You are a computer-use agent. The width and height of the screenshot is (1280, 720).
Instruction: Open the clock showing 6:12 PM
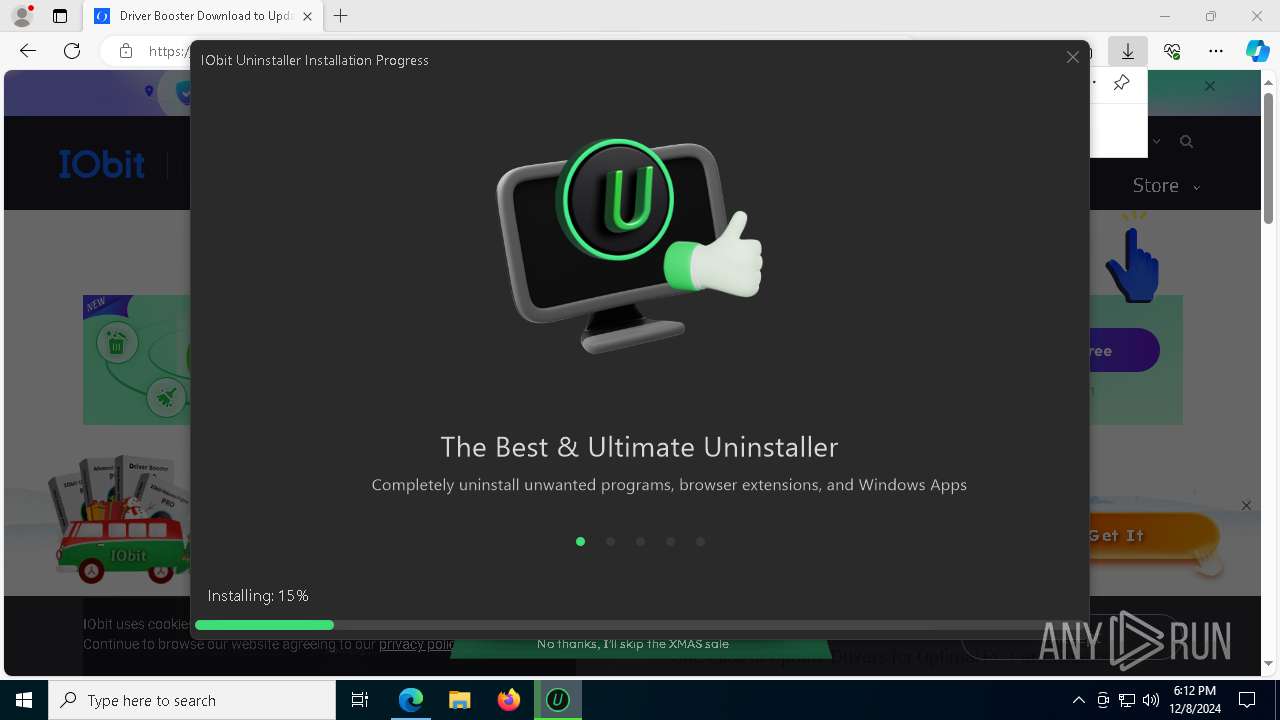(x=1194, y=700)
